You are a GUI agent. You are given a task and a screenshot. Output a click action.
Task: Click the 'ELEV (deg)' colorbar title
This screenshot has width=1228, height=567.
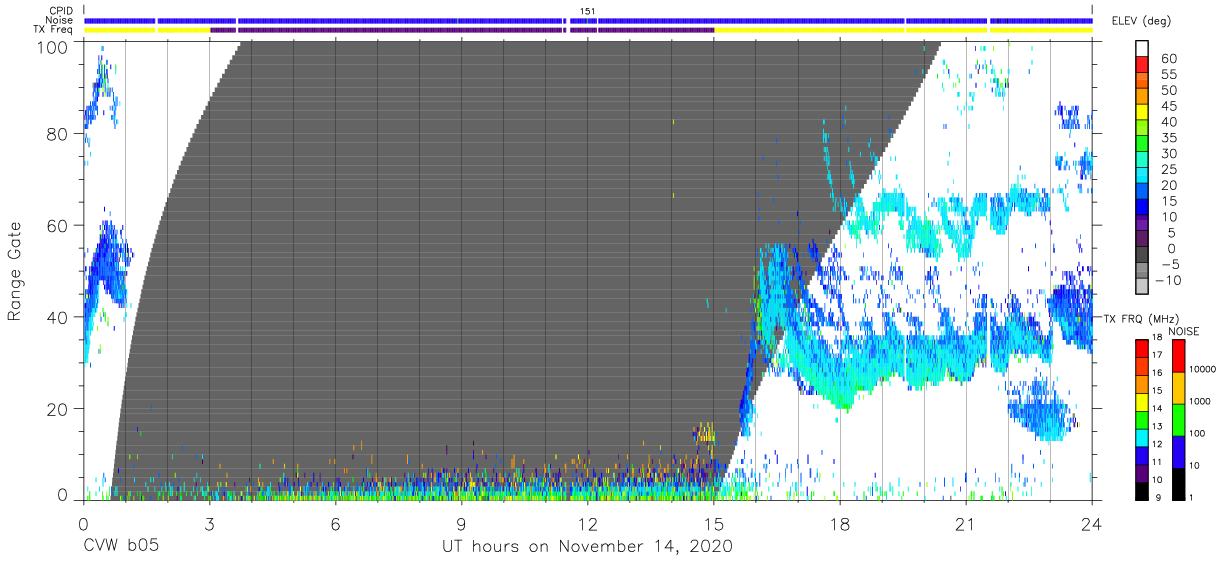coord(1144,21)
